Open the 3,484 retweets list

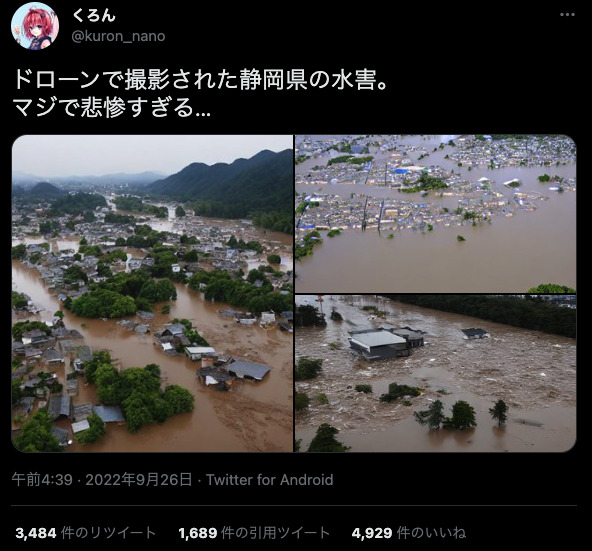(86, 533)
